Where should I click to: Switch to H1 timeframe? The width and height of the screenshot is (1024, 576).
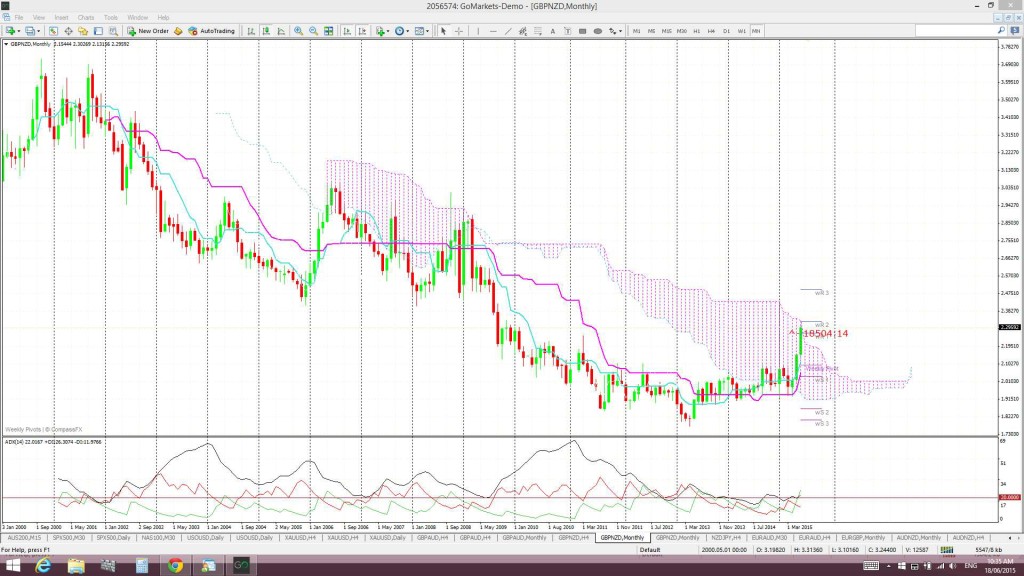pyautogui.click(x=697, y=31)
